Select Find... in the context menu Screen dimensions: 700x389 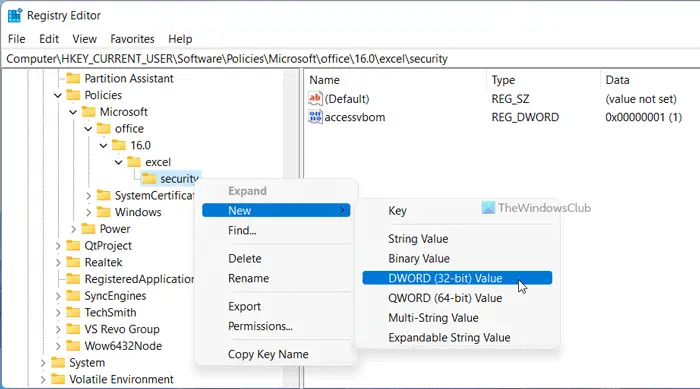276,230
